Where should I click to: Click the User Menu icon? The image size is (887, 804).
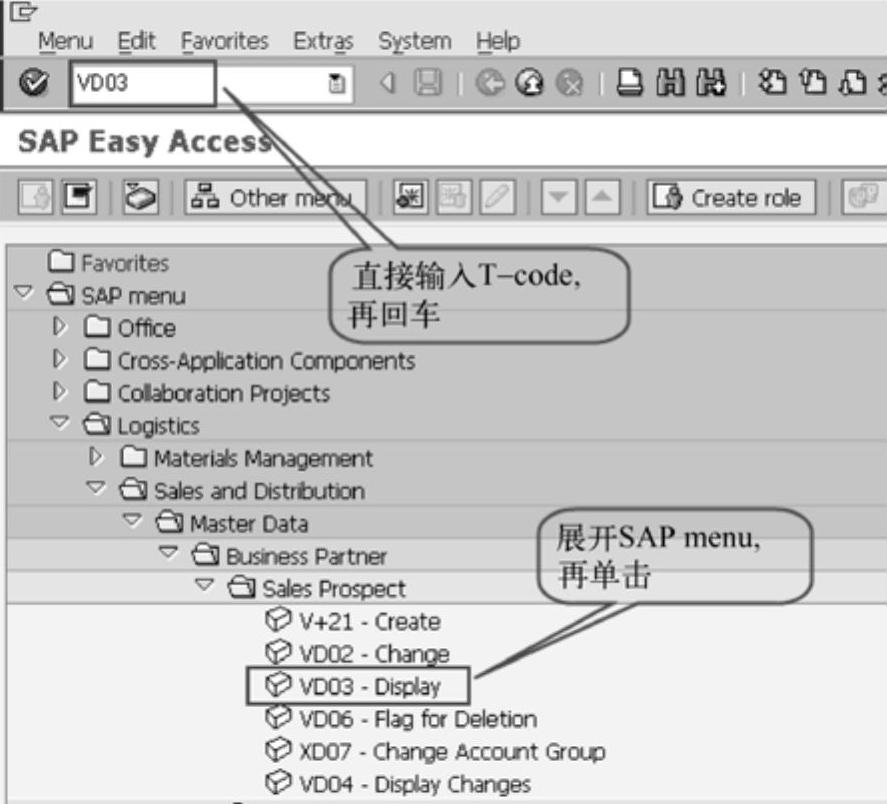coord(35,197)
